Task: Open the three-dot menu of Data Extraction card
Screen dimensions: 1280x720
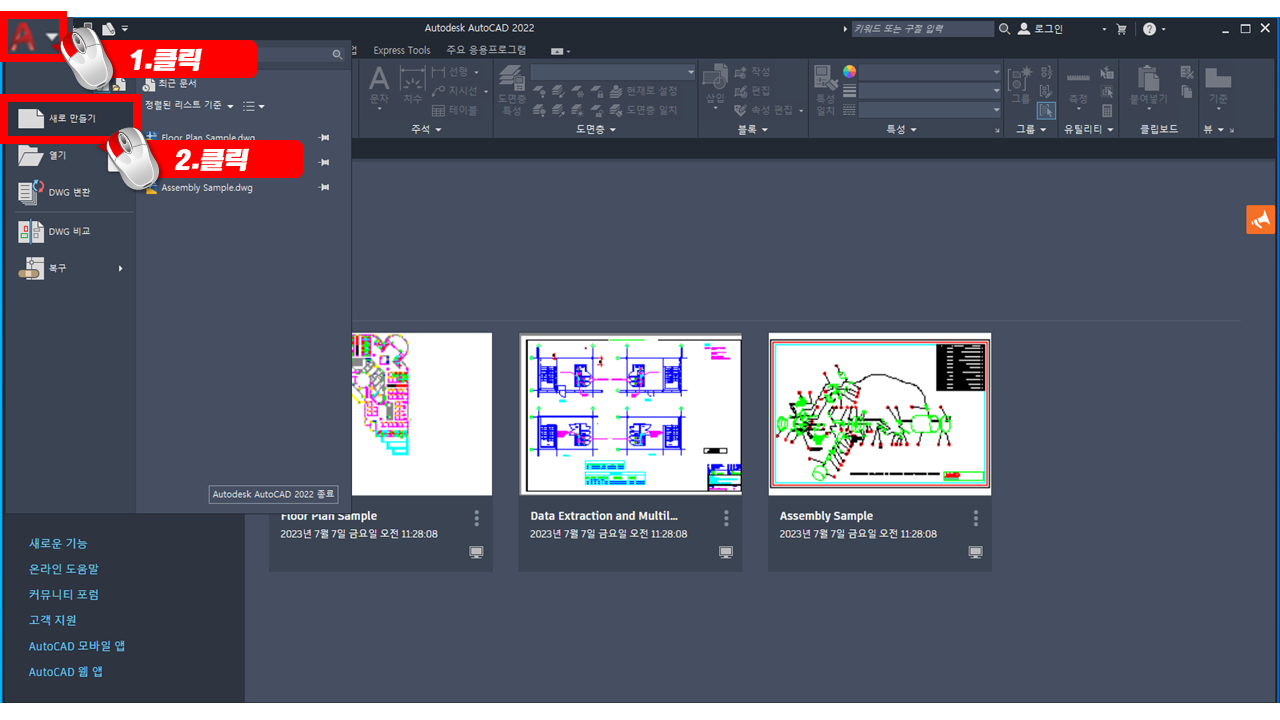Action: pos(726,518)
